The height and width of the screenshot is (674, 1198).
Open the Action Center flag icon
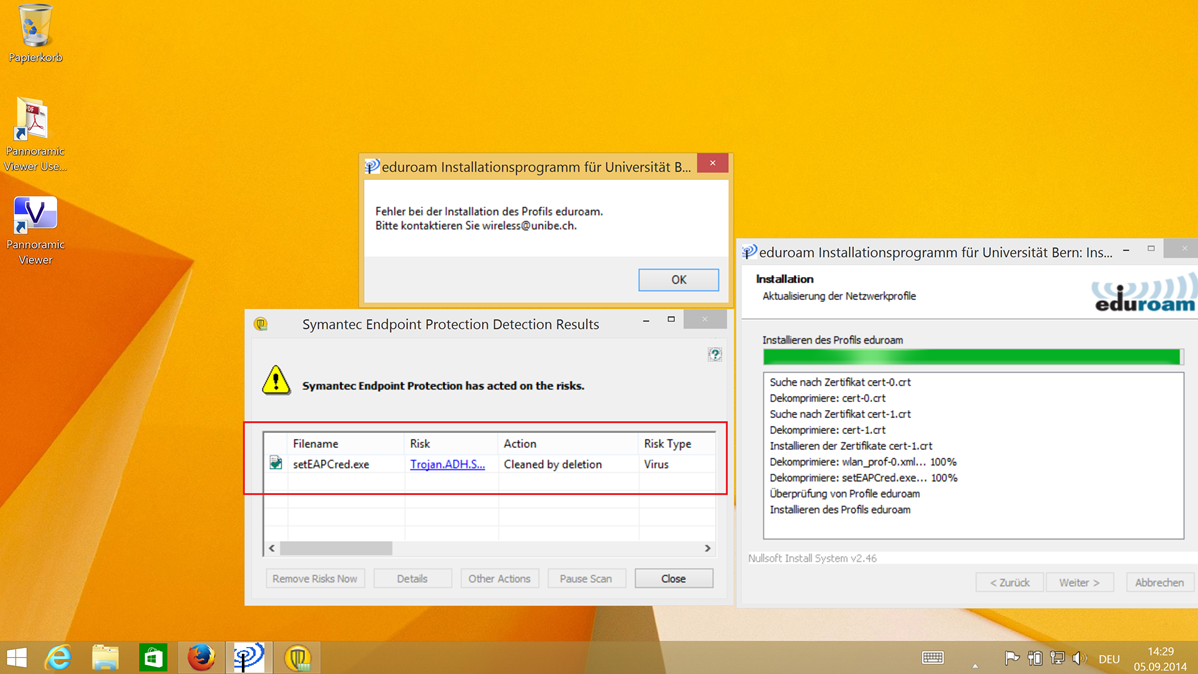point(1012,658)
